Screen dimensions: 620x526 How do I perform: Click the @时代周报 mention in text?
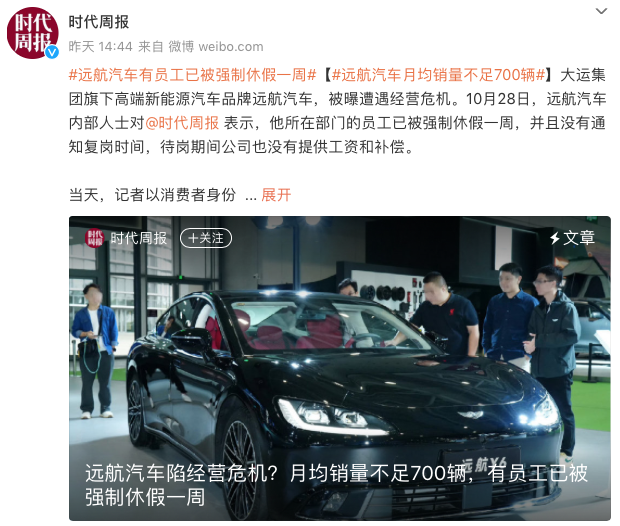(x=182, y=123)
